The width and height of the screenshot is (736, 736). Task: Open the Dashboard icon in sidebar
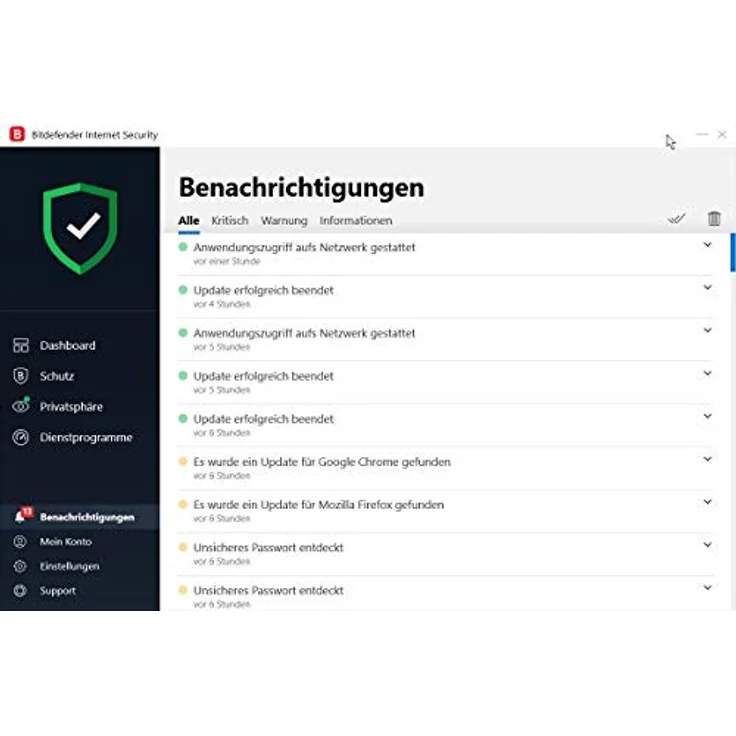click(21, 345)
